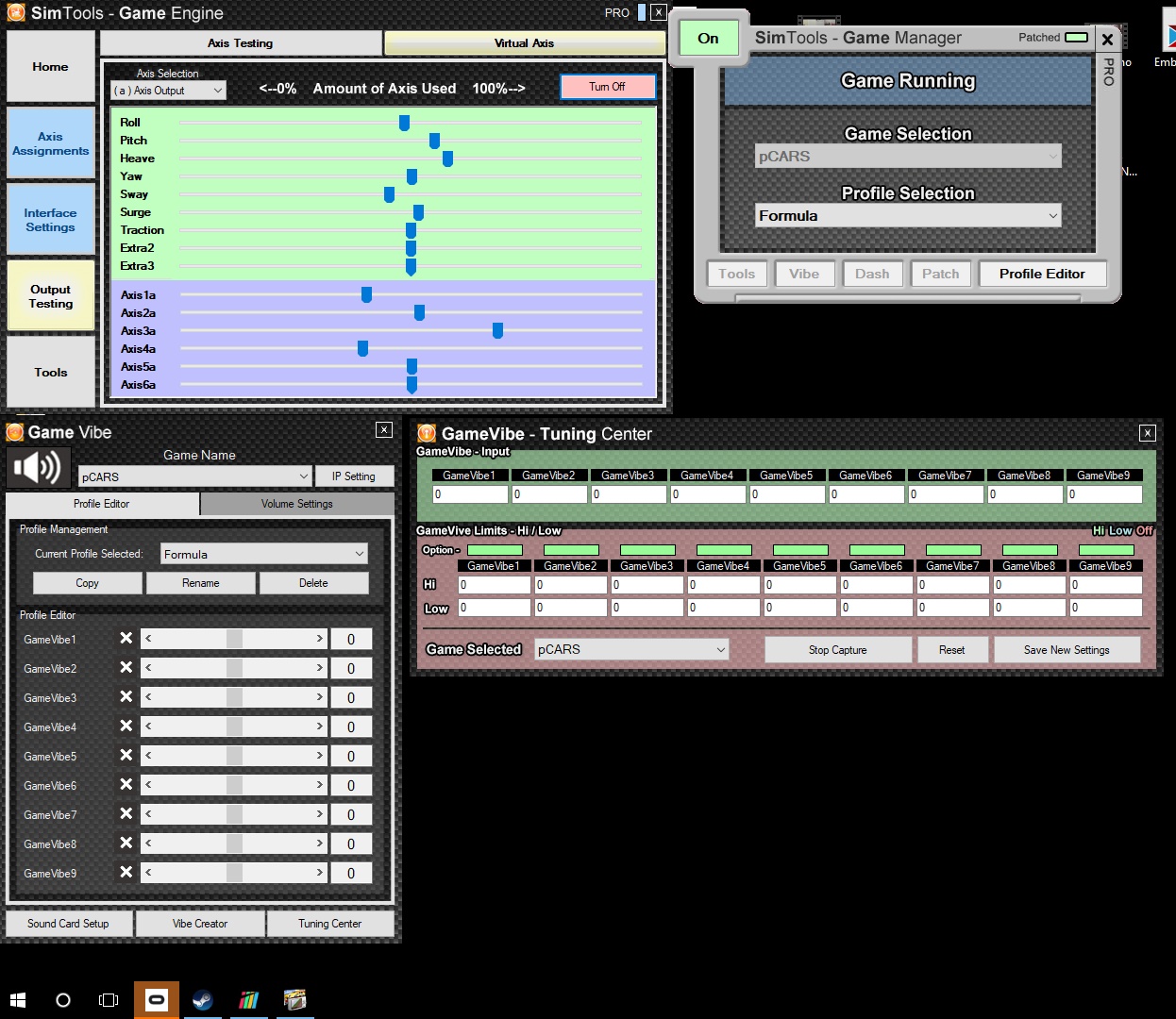Screen dimensions: 1176x1019
Task: Click Save New Settings button
Action: pos(1067,650)
